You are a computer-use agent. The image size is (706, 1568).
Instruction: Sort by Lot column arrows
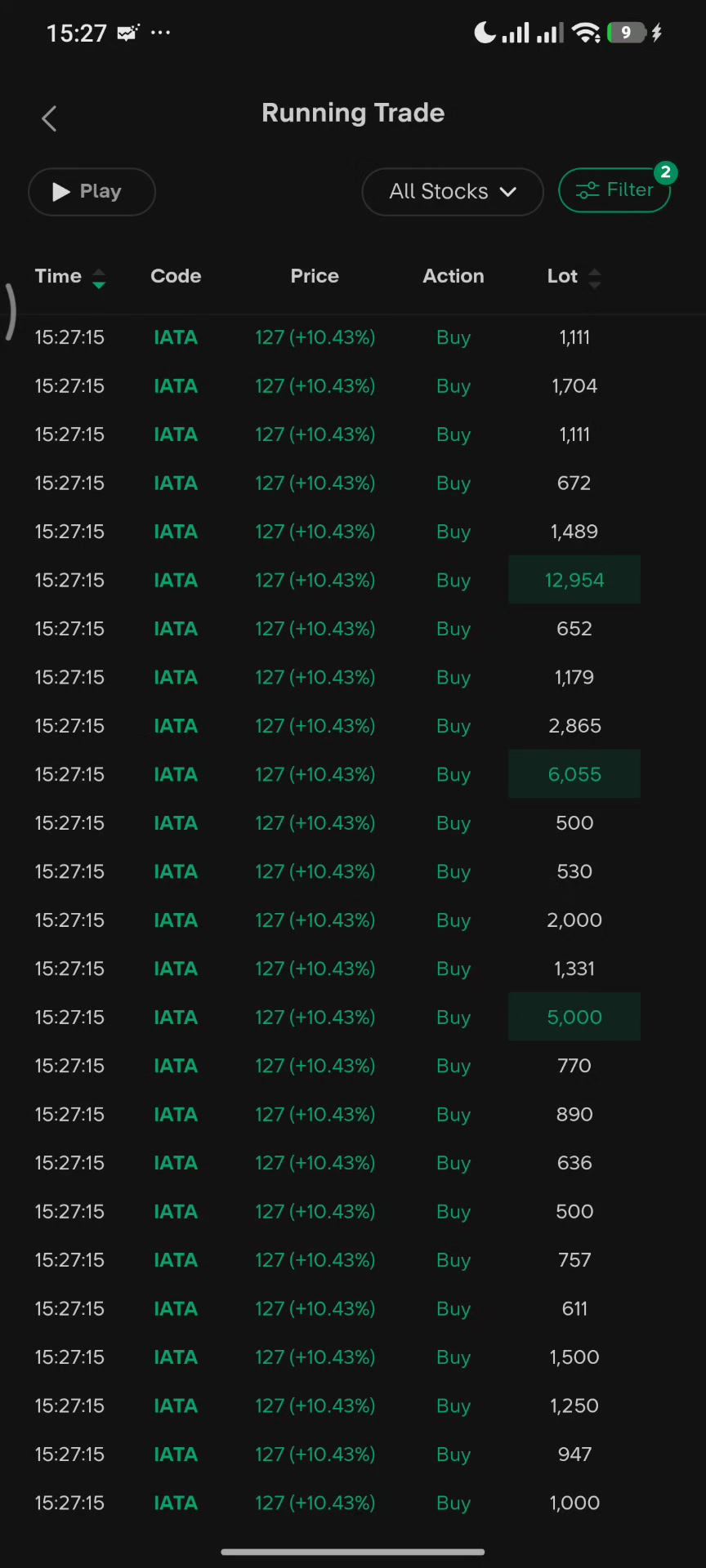coord(595,278)
